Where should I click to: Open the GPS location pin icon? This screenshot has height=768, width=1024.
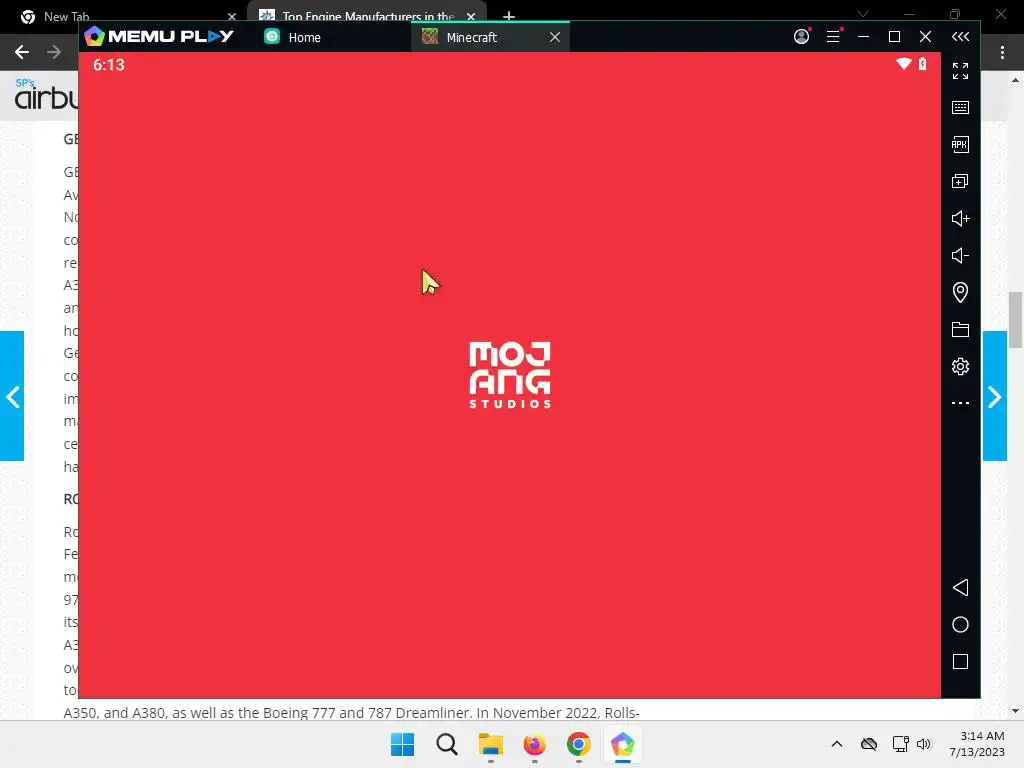(x=960, y=292)
